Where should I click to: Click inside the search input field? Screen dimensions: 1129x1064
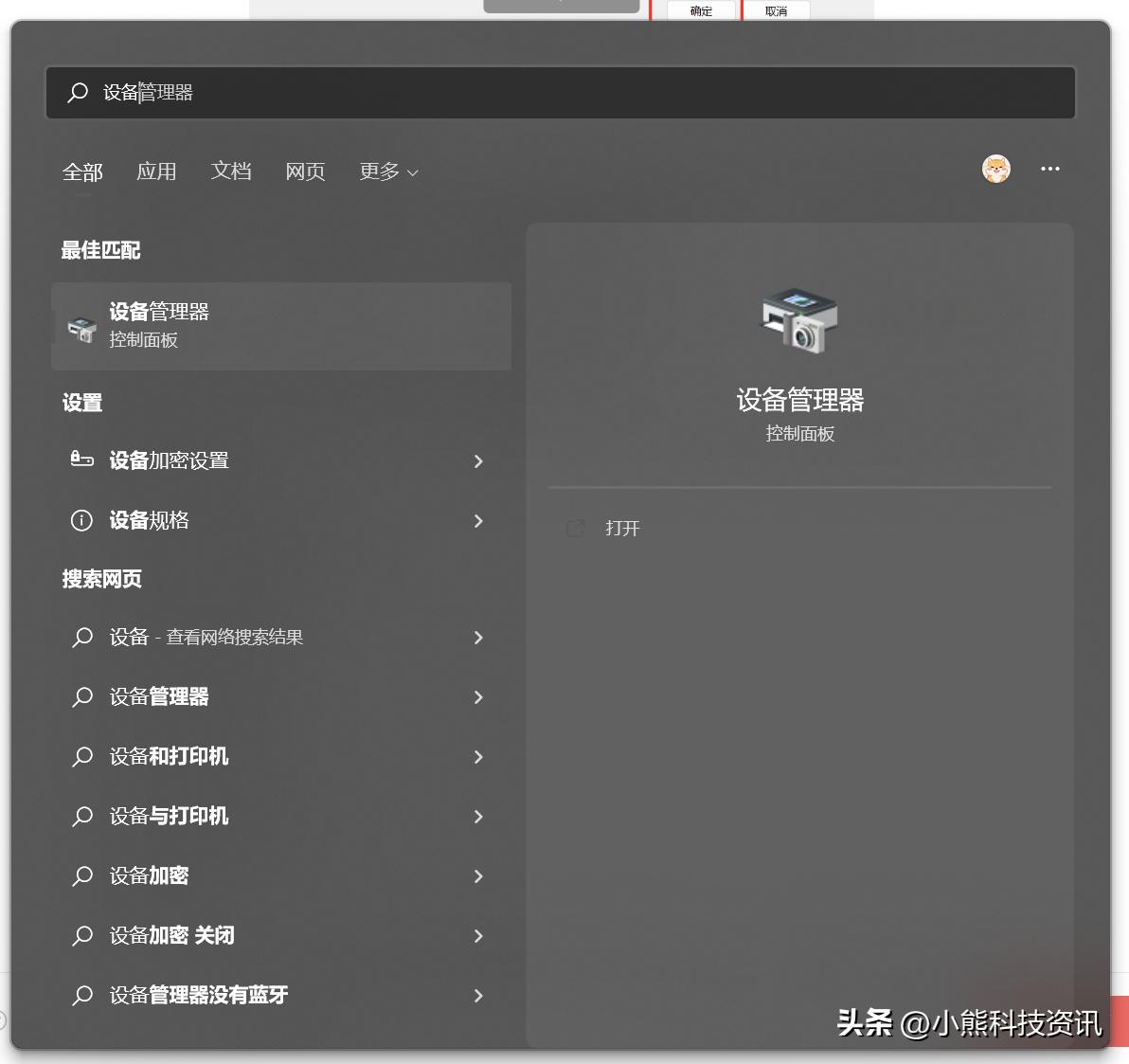point(379,92)
